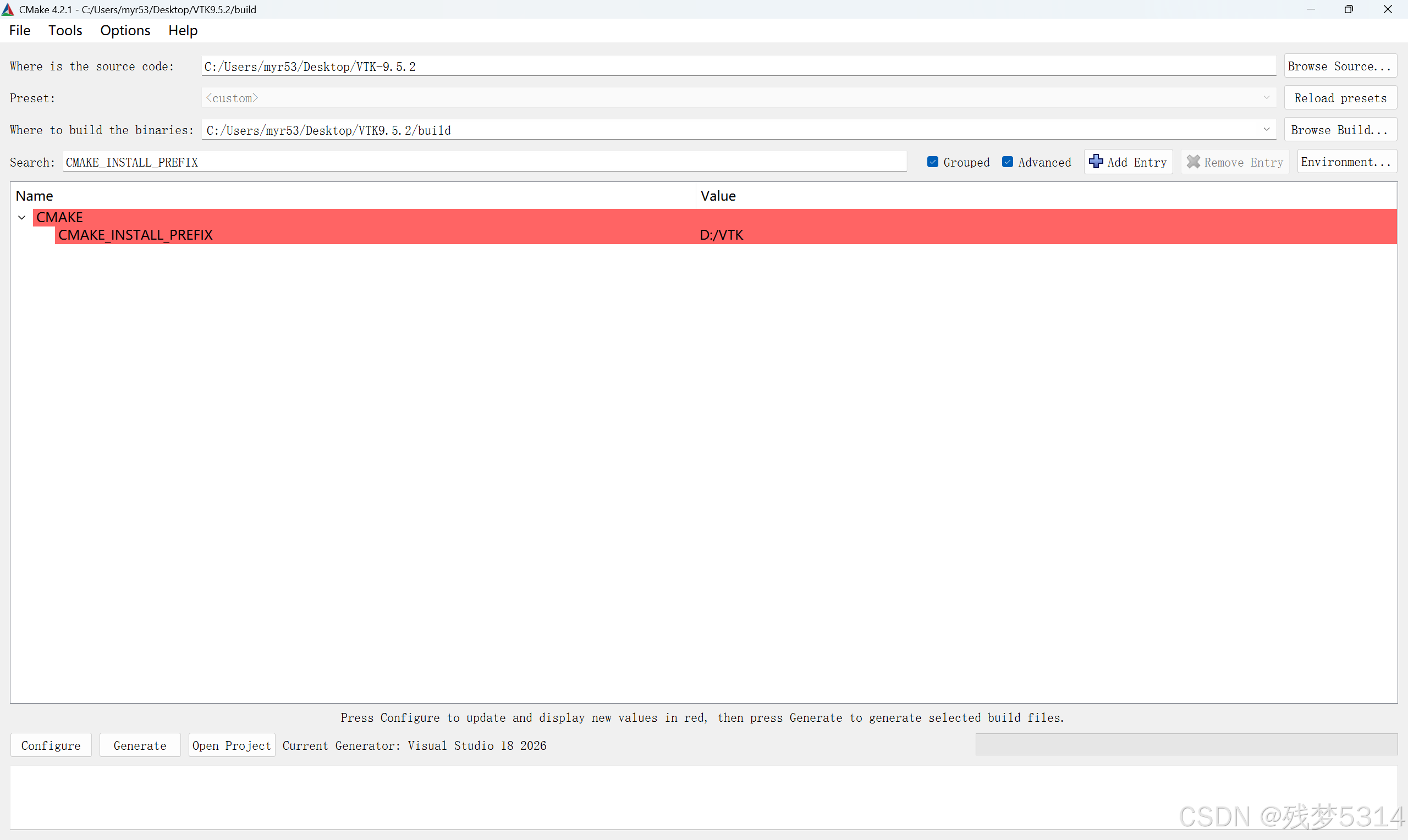Select the CMAKE_INSTALL_PREFIX entry

click(x=136, y=234)
